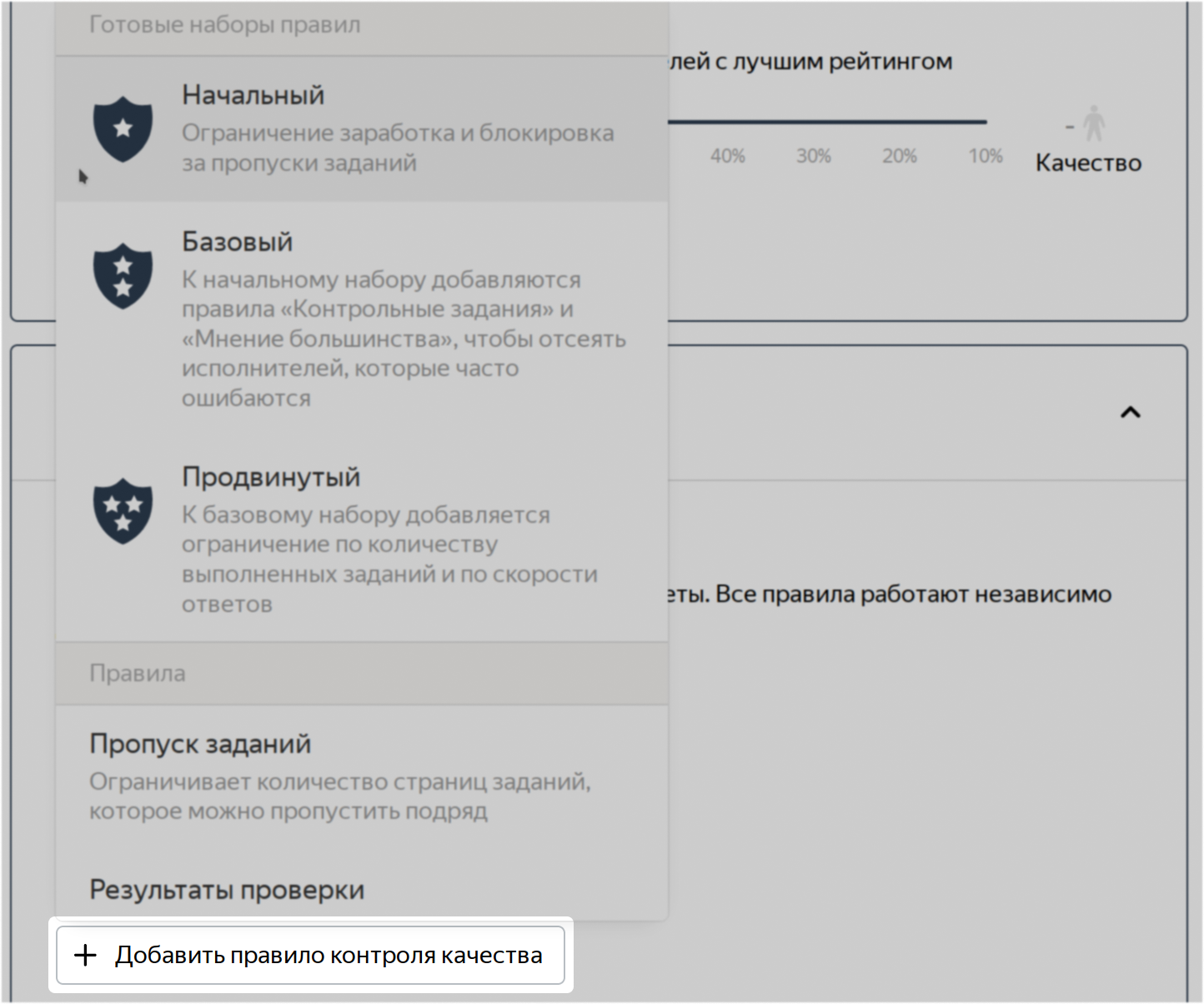The height and width of the screenshot is (1004, 1204).
Task: Click the three-star shield icon for Продвинутый
Action: 123,511
